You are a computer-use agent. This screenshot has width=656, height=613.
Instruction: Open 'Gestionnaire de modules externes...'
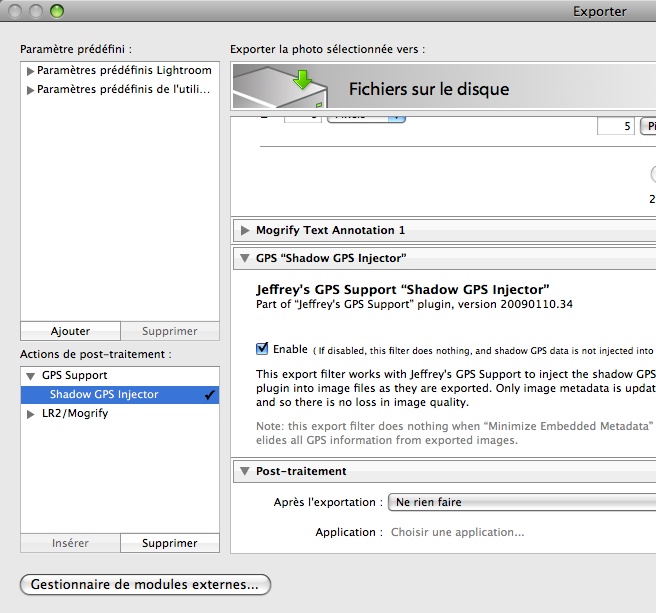(145, 585)
